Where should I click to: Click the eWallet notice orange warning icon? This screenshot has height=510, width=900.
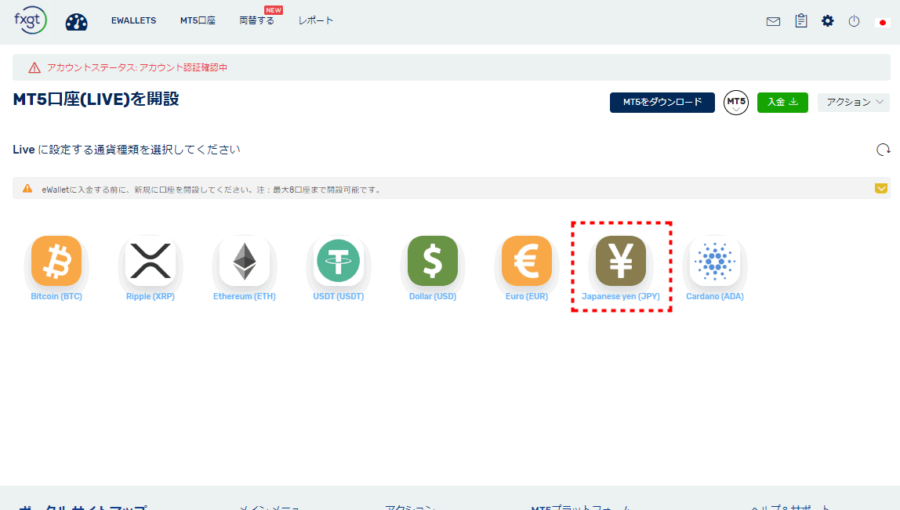point(27,188)
